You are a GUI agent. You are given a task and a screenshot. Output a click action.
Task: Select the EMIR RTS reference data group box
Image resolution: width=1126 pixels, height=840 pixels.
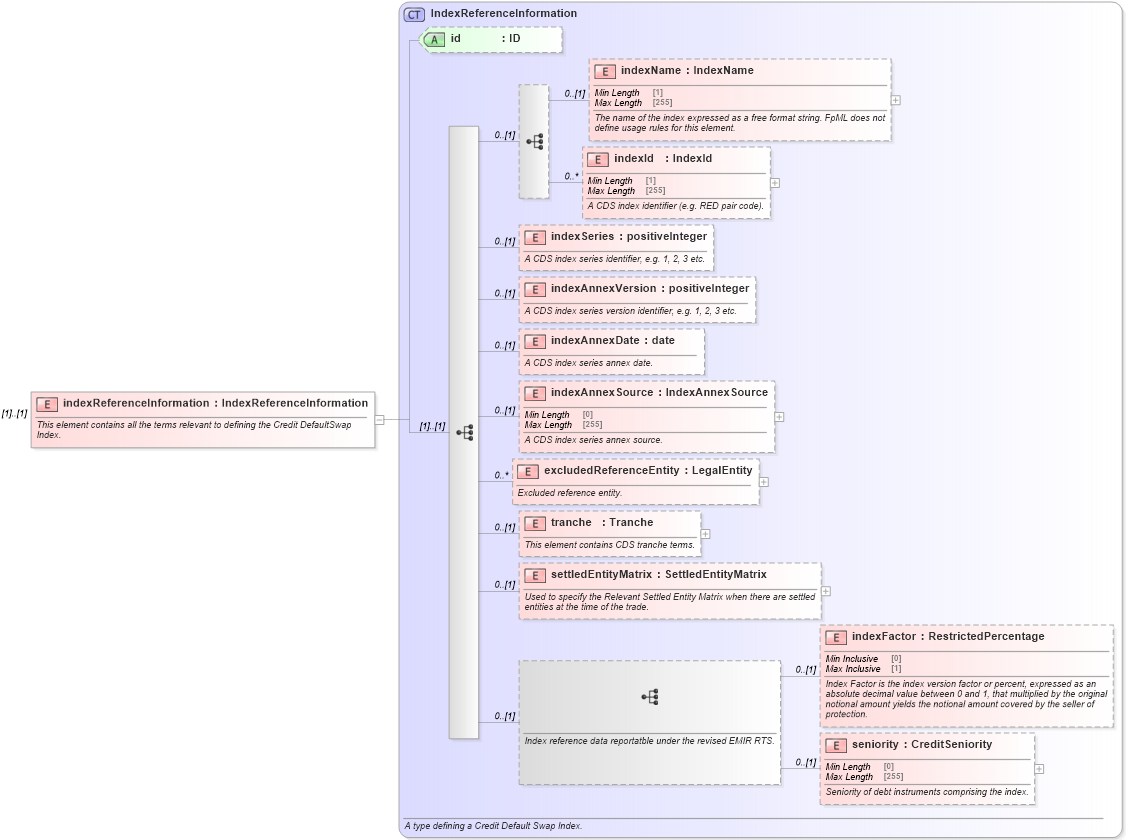click(650, 720)
